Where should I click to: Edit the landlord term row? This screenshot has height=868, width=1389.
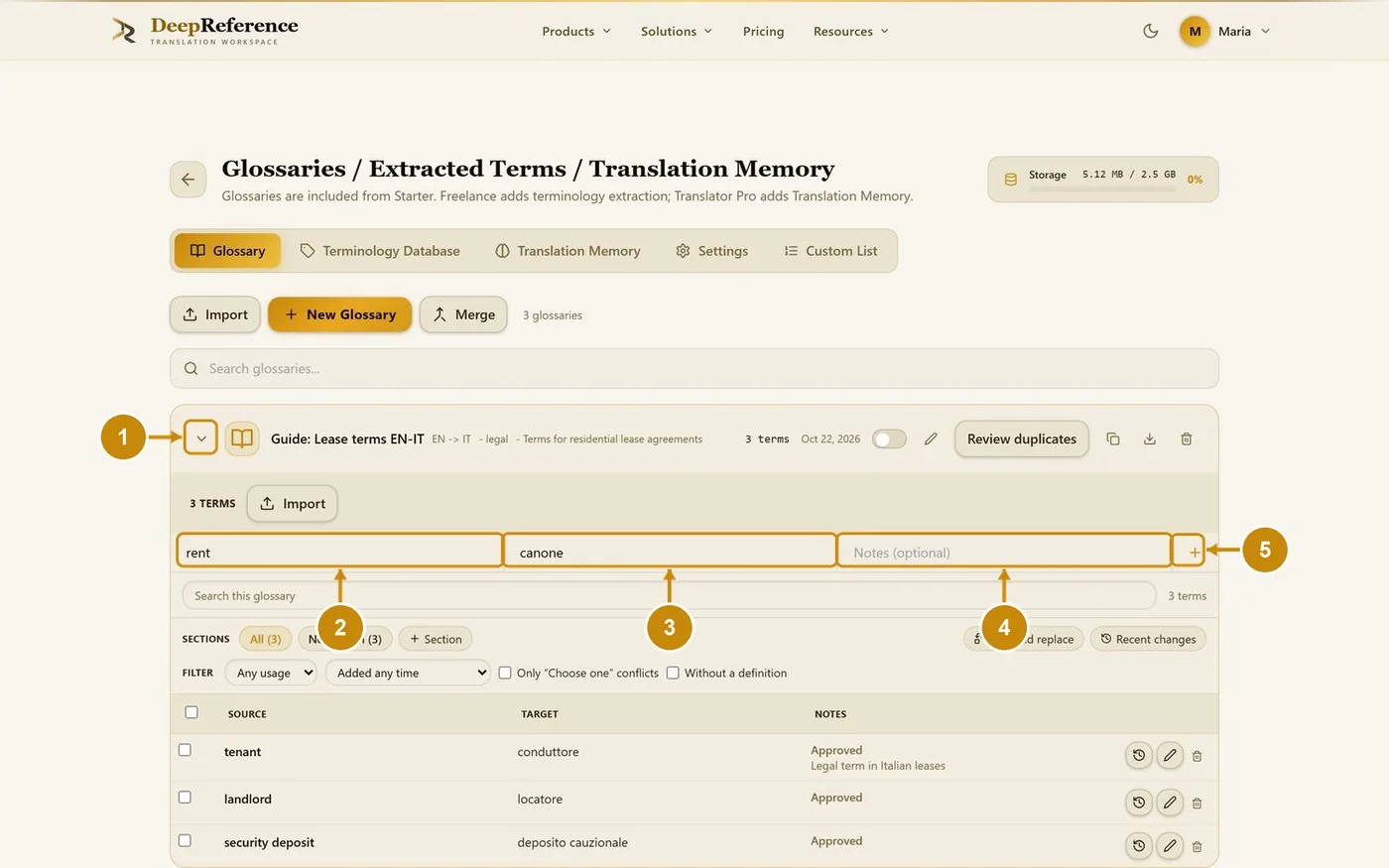pos(1171,803)
